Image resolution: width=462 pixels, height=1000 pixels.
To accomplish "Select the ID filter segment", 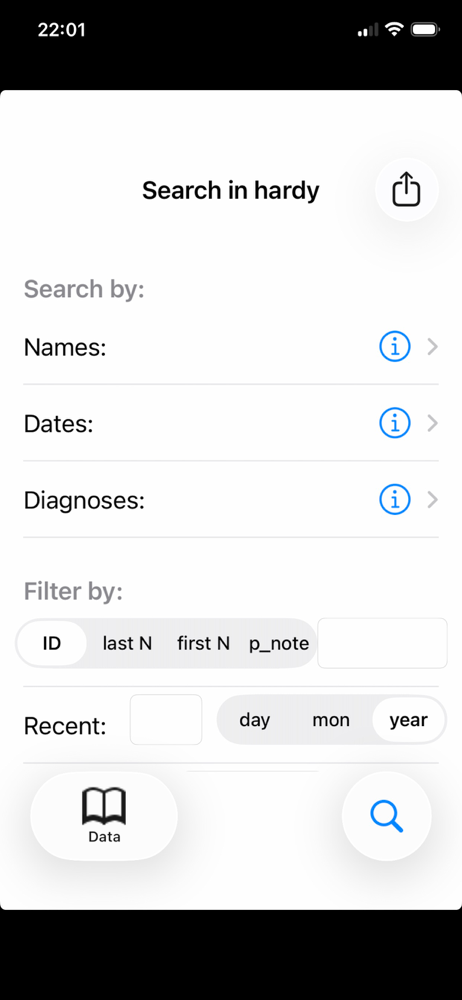I will tap(52, 643).
